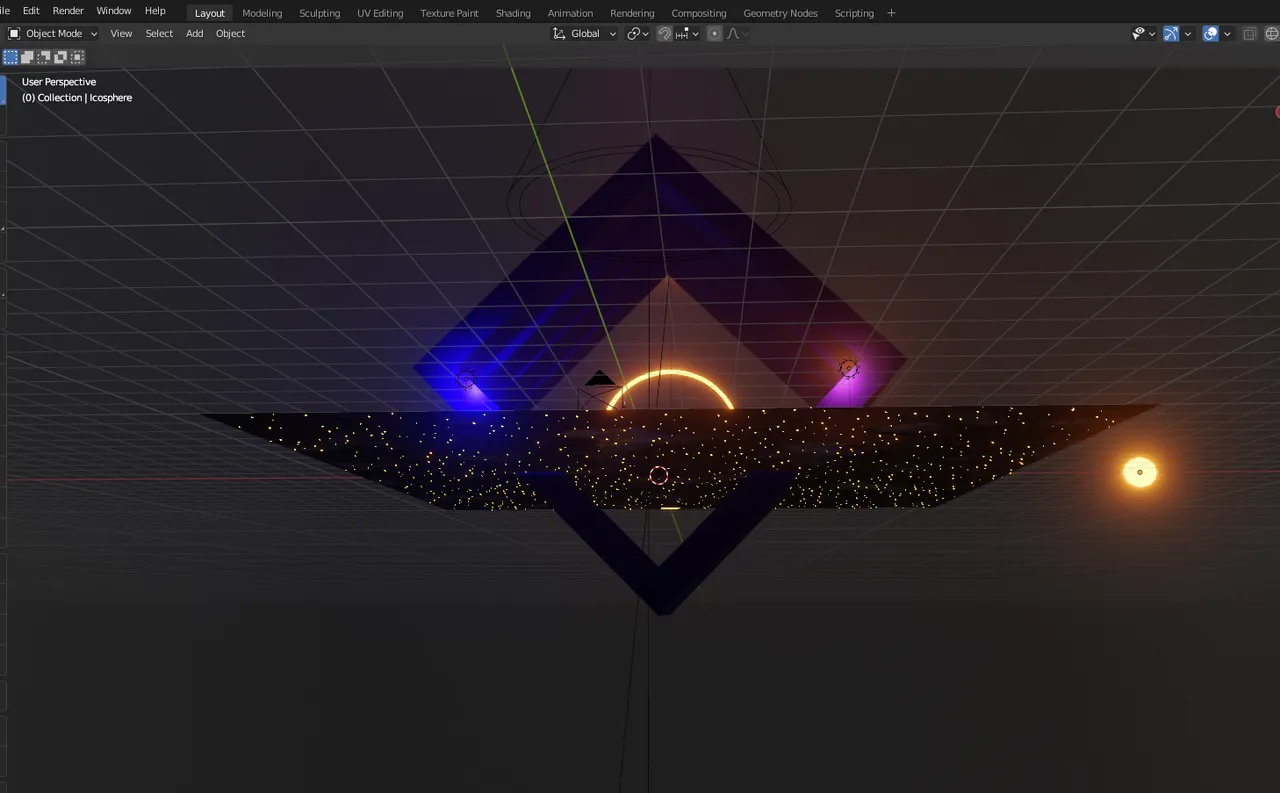
Task: Switch to the Compositing workspace tab
Action: coord(699,13)
